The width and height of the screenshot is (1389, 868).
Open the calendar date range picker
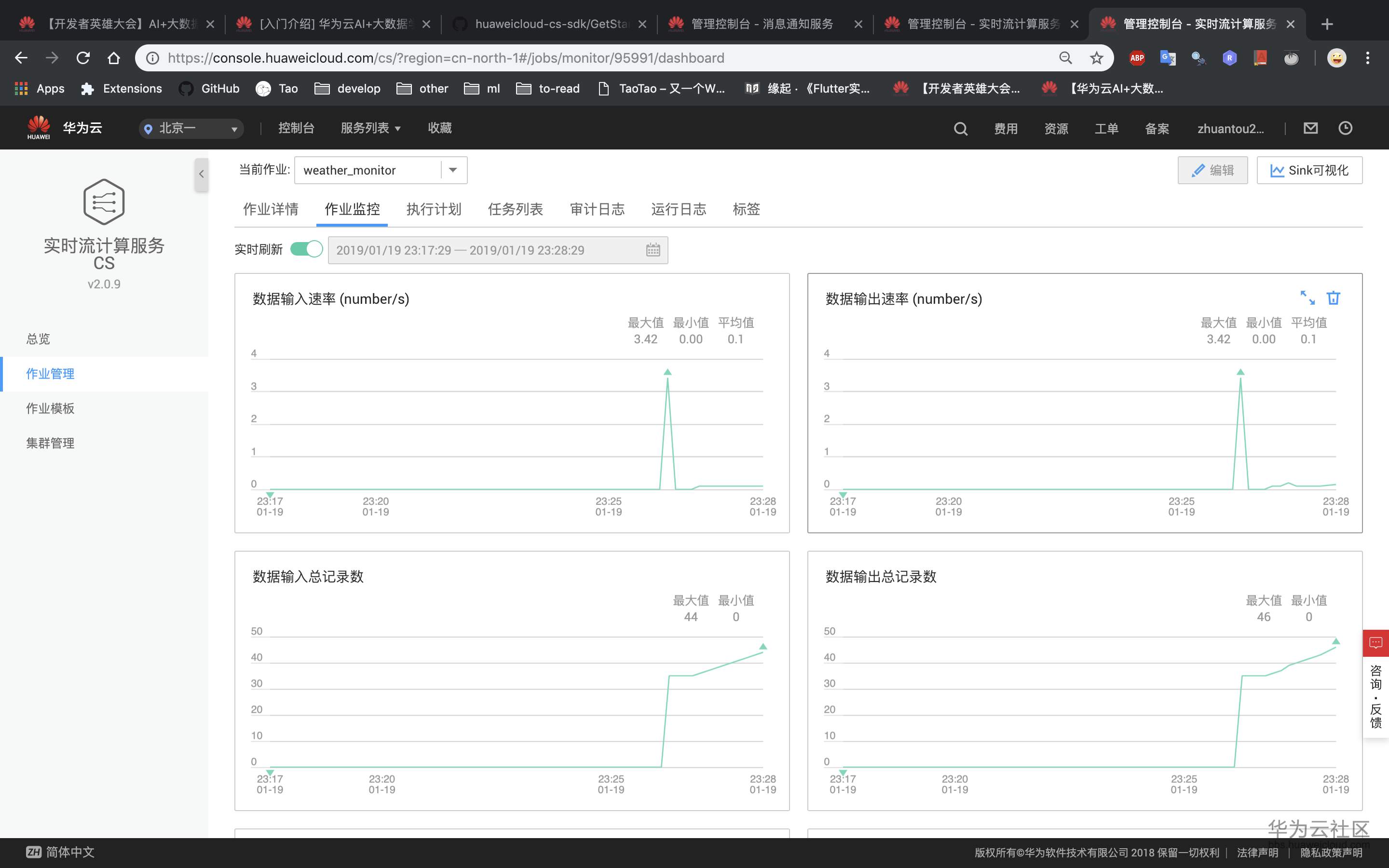653,250
